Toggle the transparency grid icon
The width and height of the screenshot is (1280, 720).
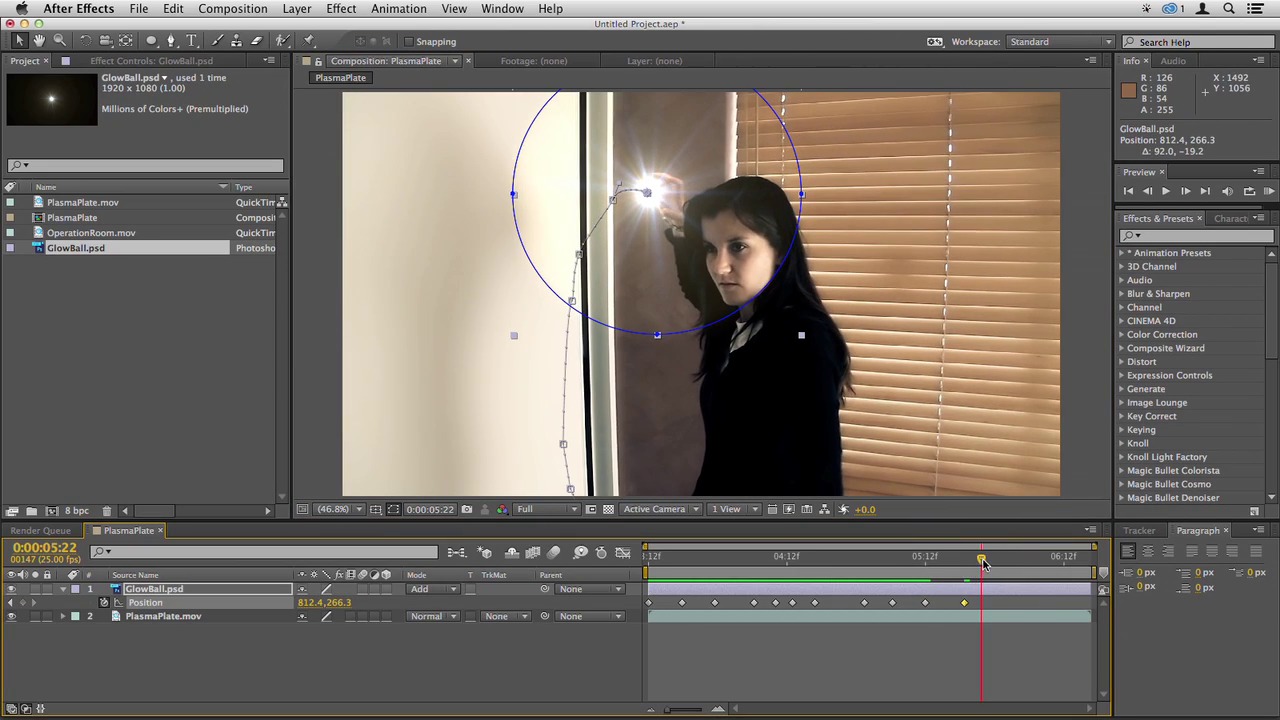pos(608,510)
